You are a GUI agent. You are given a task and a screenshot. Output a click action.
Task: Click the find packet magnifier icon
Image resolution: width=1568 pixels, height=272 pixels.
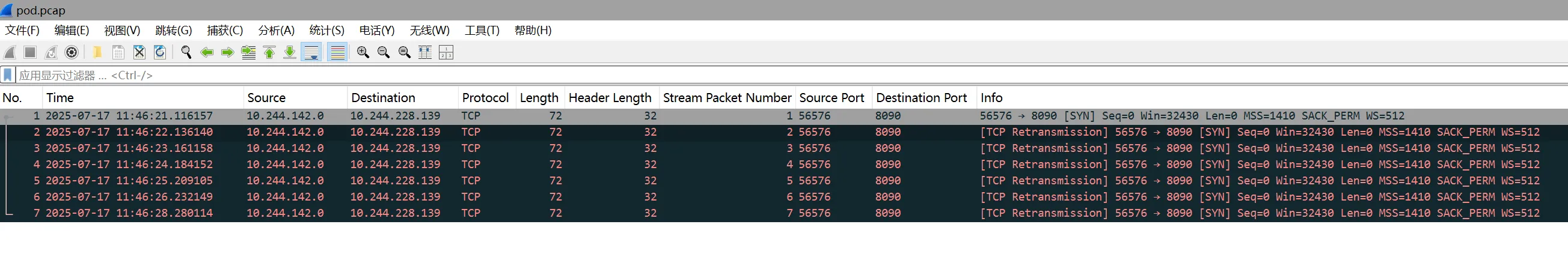(x=186, y=52)
